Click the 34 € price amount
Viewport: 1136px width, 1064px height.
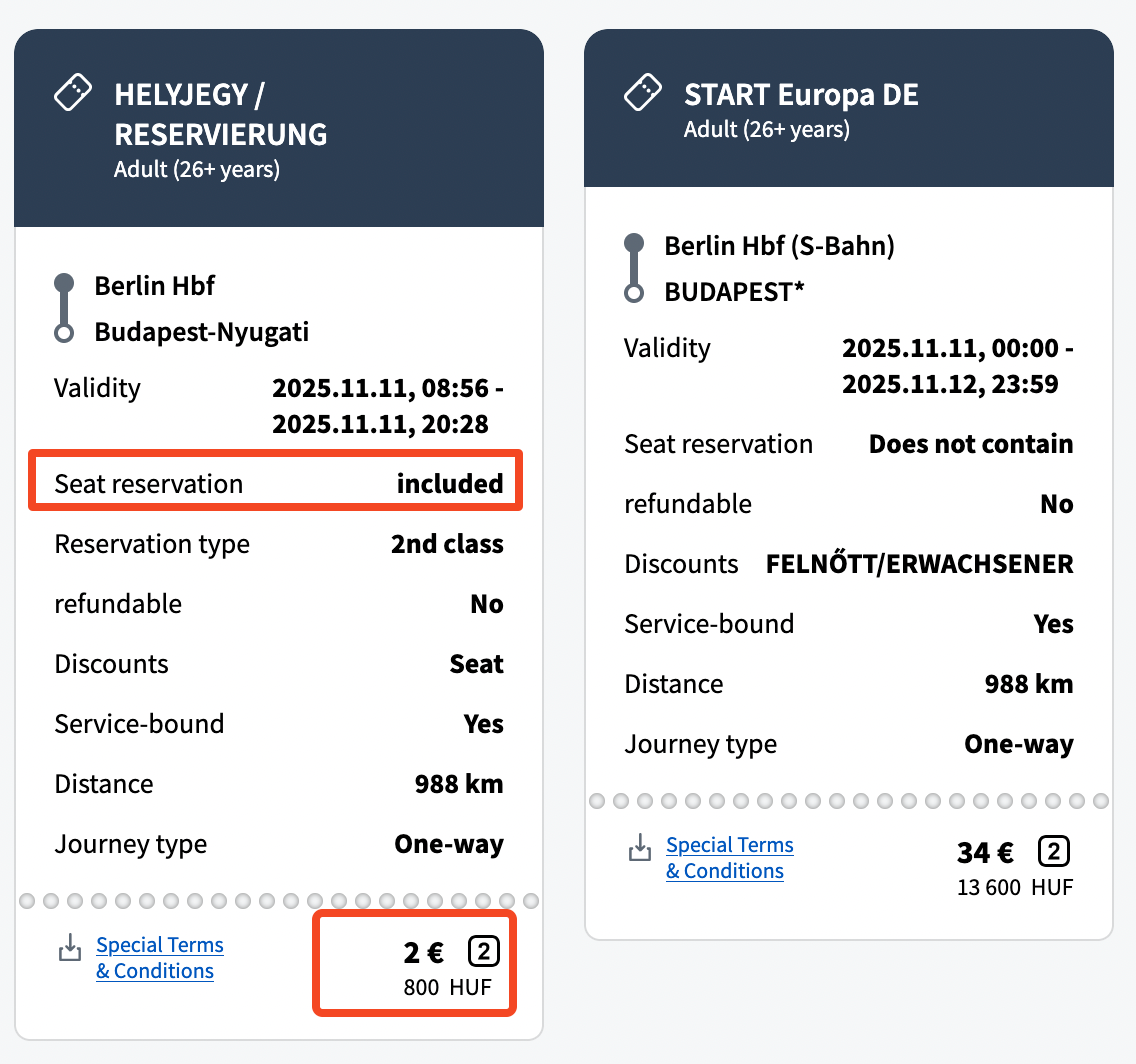pyautogui.click(x=985, y=853)
